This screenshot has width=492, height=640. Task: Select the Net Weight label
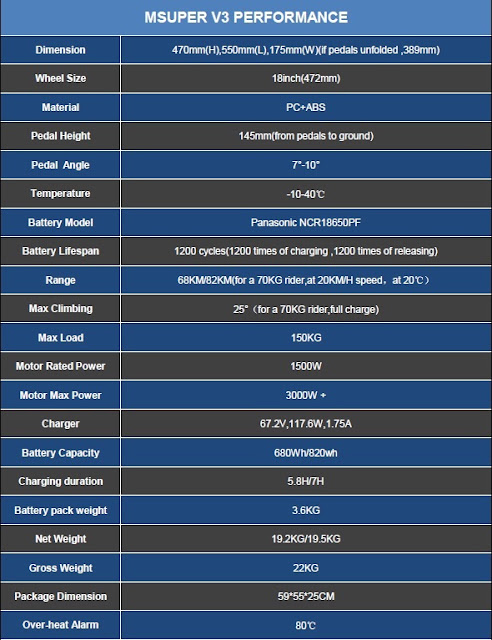coord(60,539)
